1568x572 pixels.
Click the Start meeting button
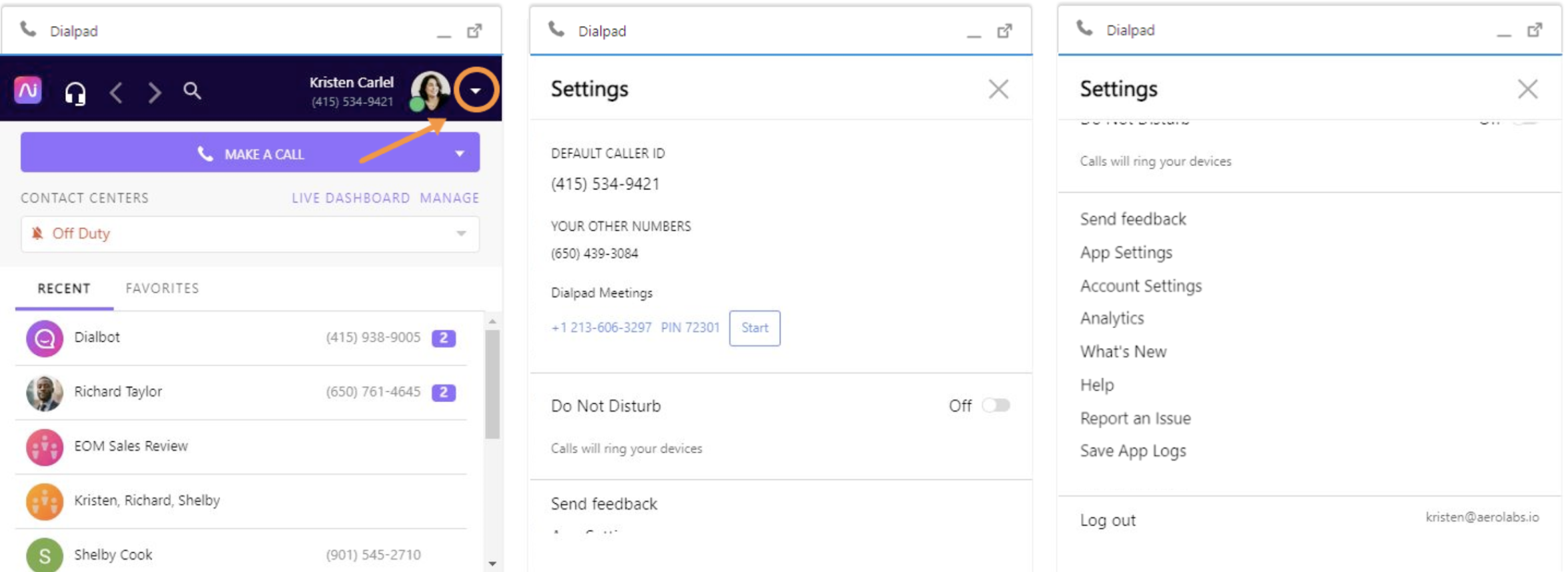pyautogui.click(x=754, y=328)
